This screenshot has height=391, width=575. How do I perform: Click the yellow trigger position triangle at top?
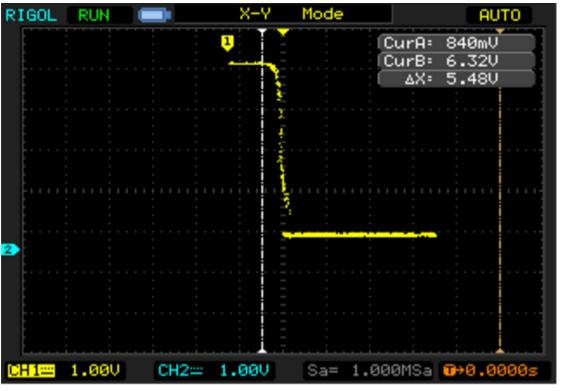(x=283, y=32)
